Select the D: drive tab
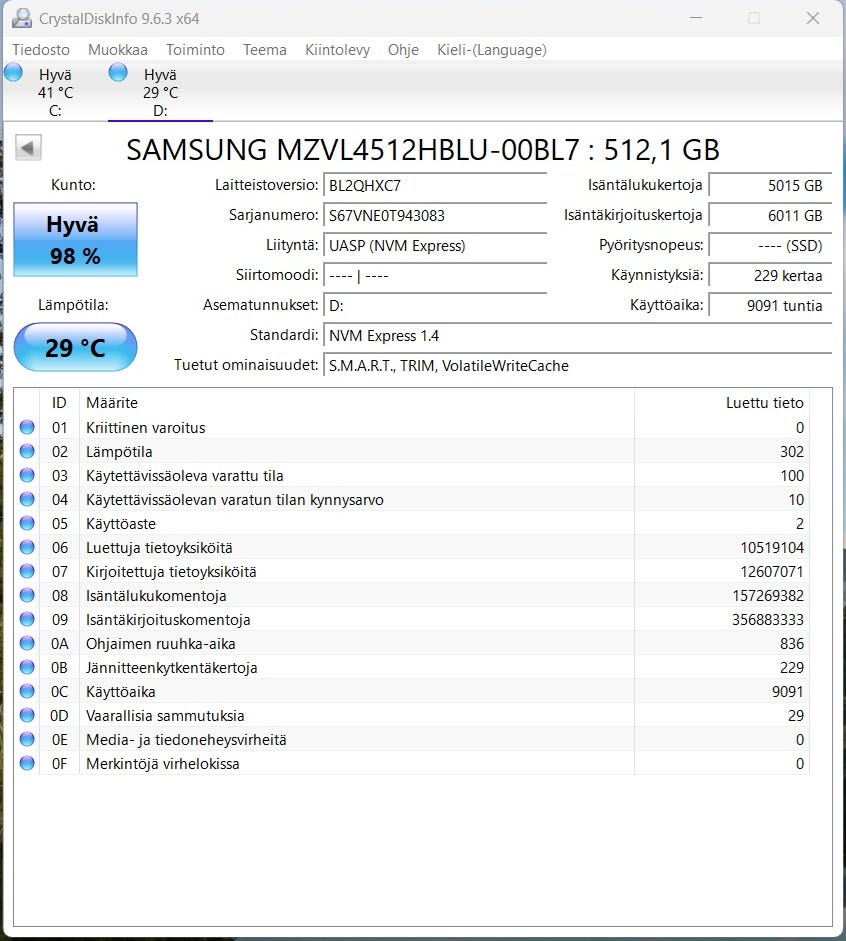The height and width of the screenshot is (941, 846). (160, 92)
